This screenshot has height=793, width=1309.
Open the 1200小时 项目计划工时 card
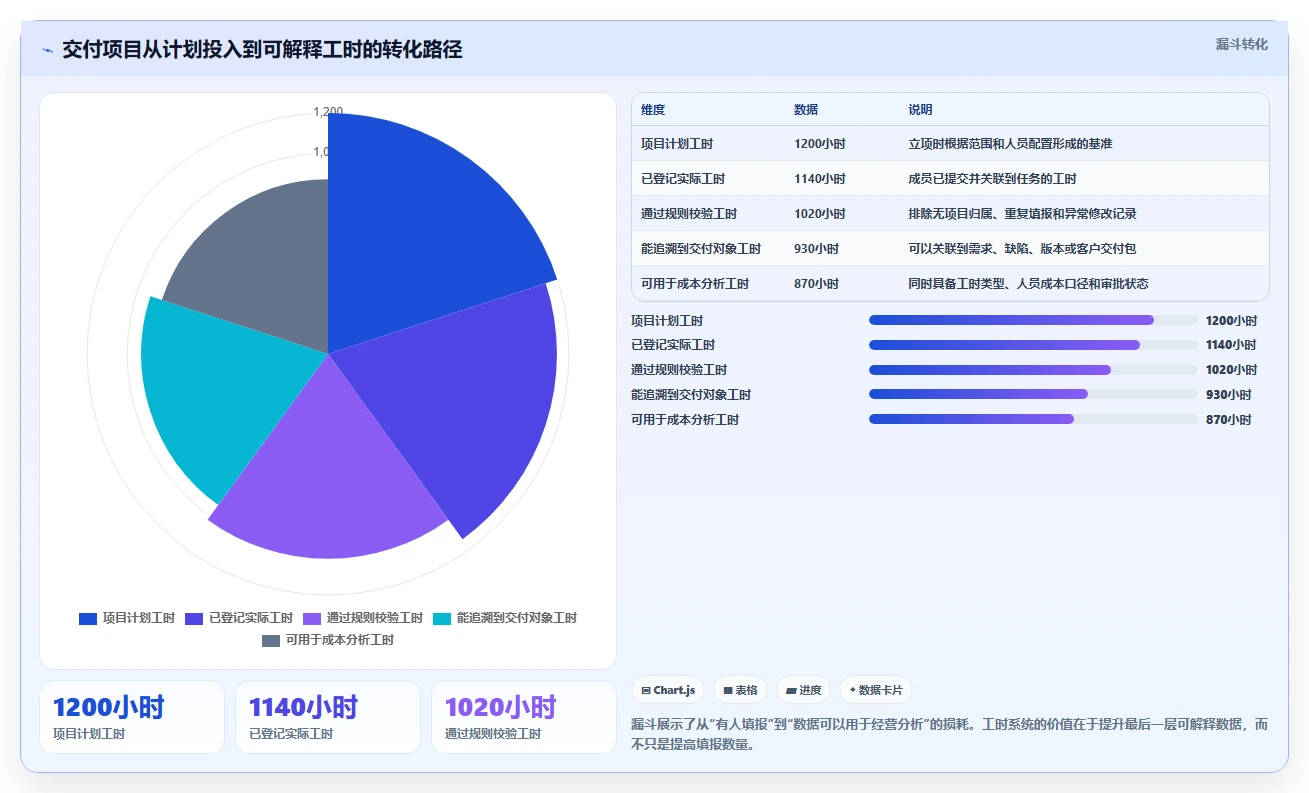coord(132,717)
